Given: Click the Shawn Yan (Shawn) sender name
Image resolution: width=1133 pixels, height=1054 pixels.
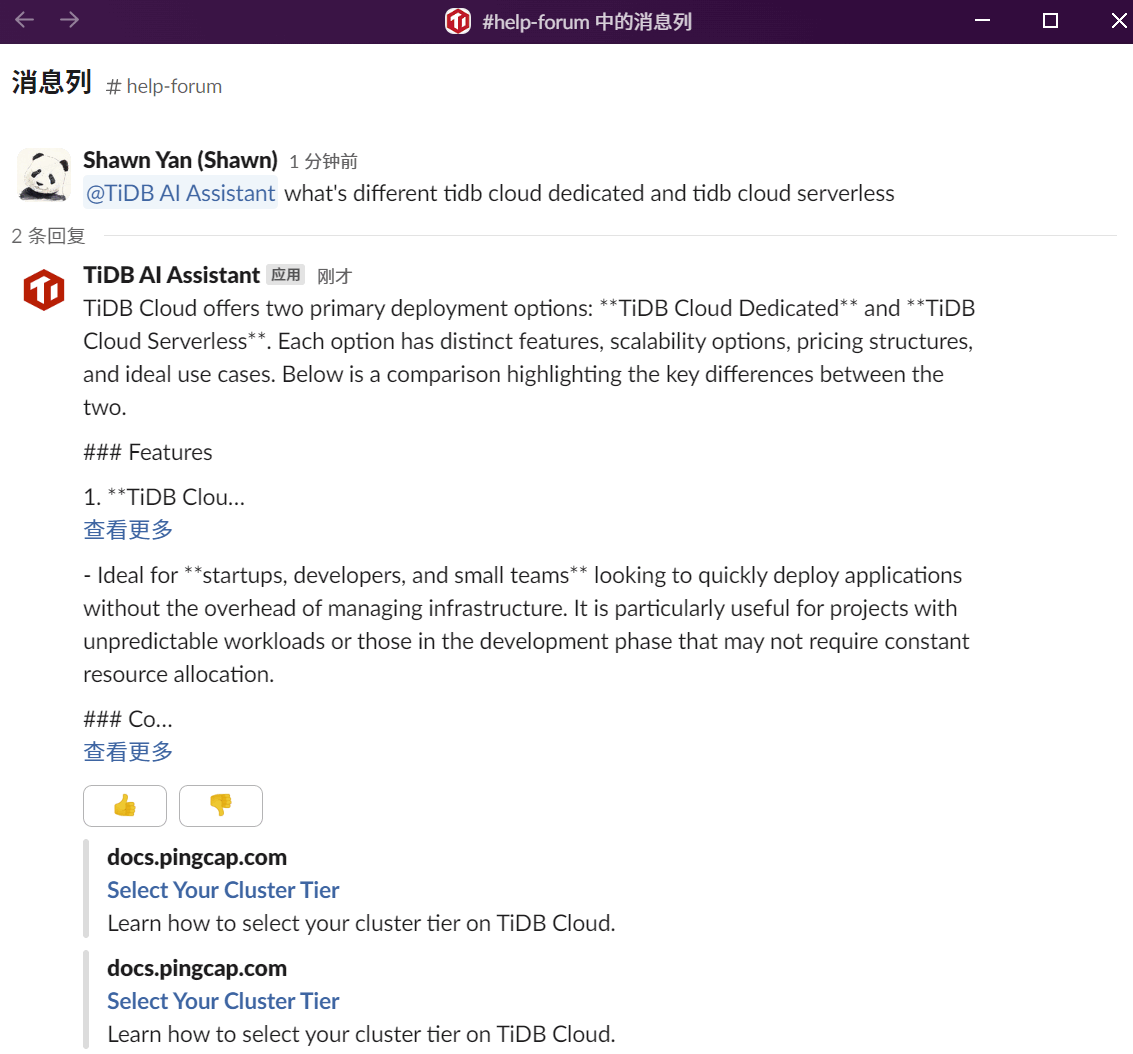Looking at the screenshot, I should click(x=180, y=160).
